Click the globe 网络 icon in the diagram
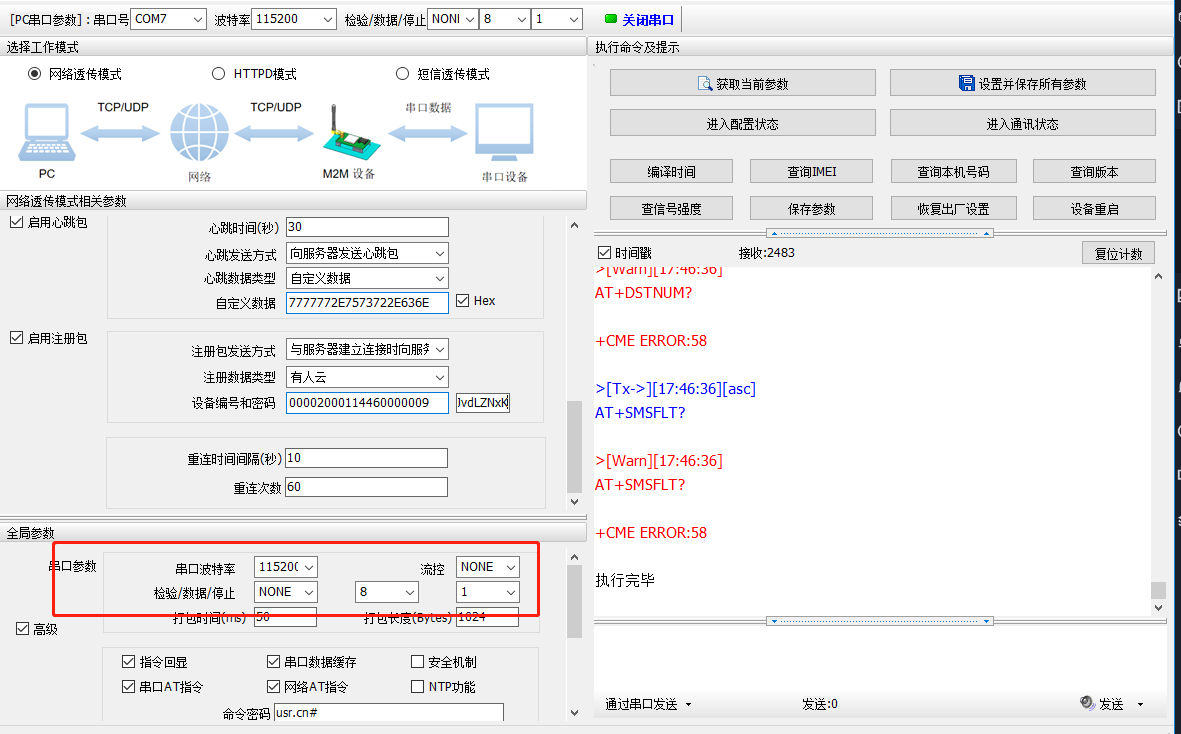 pyautogui.click(x=199, y=133)
